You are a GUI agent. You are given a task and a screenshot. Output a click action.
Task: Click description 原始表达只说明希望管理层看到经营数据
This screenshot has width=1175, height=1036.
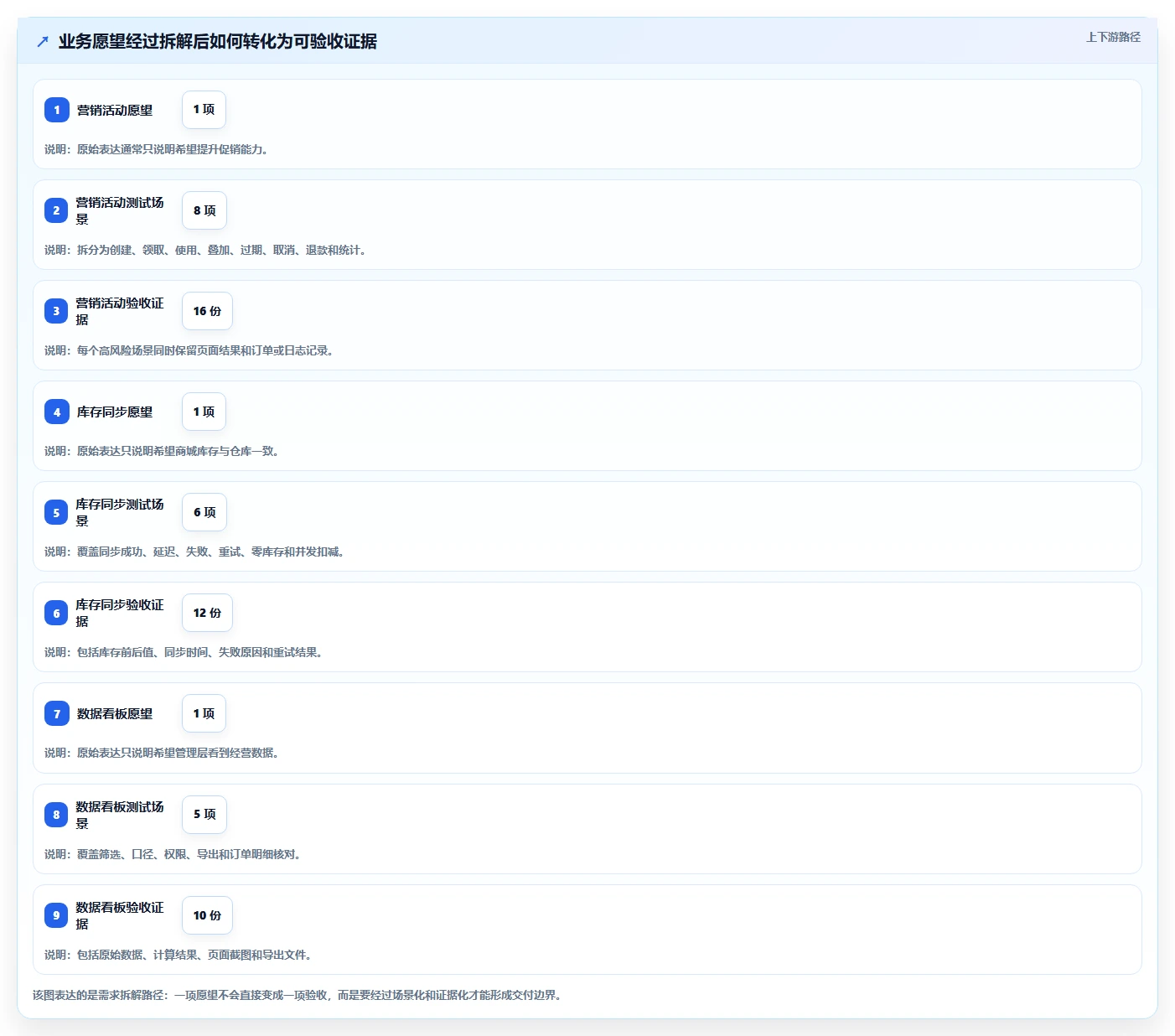tap(162, 753)
